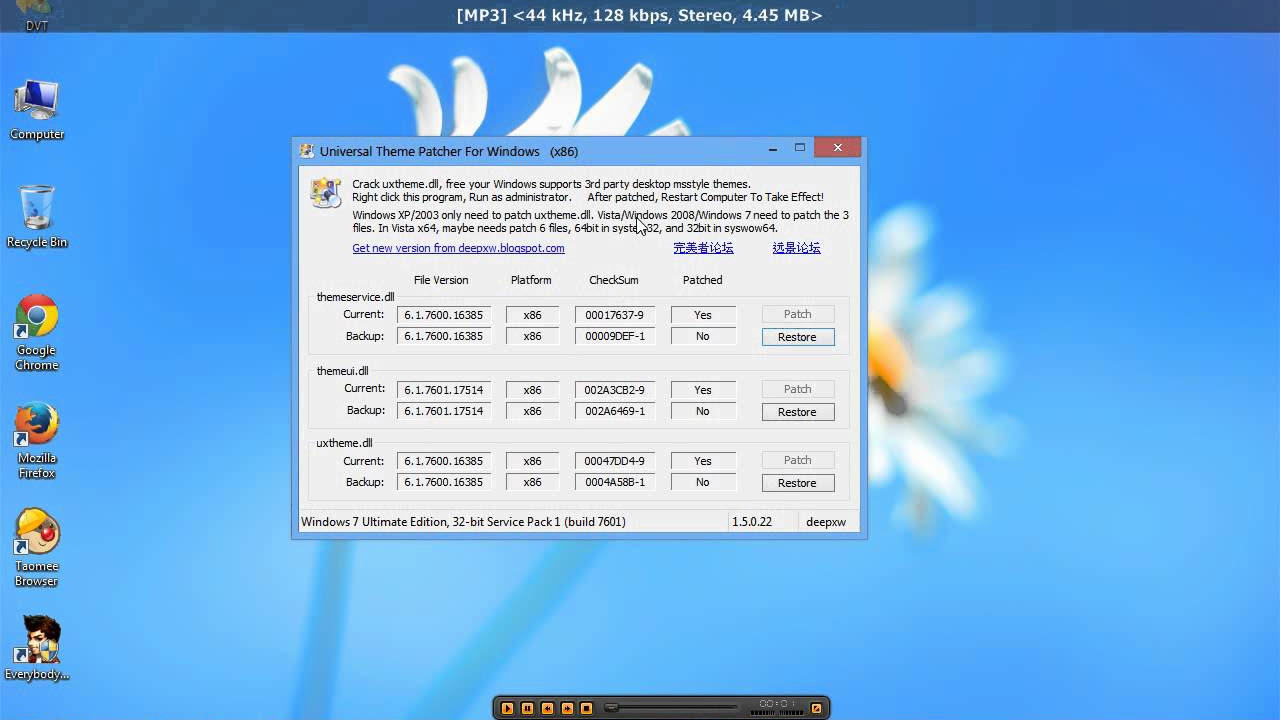Click themeui.dll current Patched Yes field
Screen dimensions: 1280x720
(703, 390)
